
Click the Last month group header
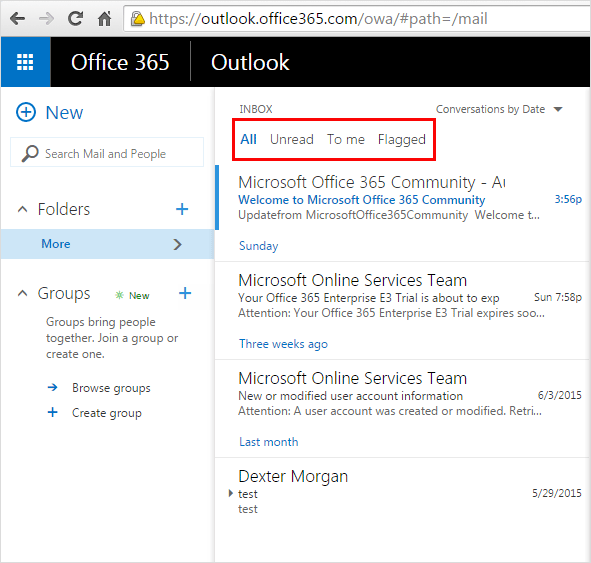click(269, 442)
